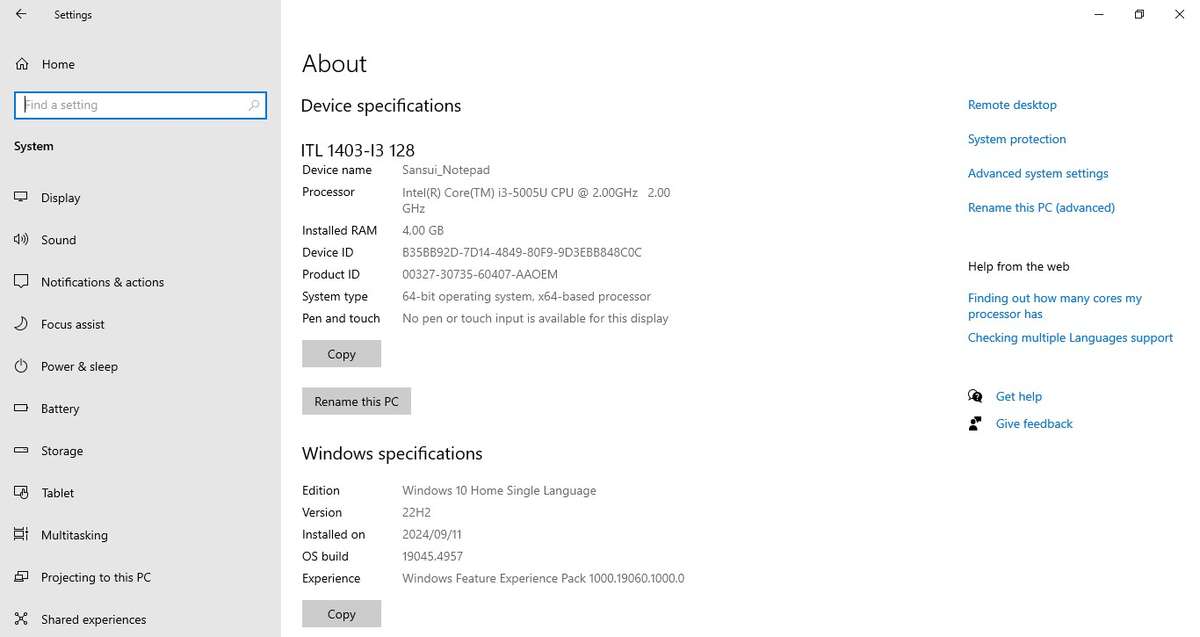1200x637 pixels.
Task: Open Multitasking settings
Action: [74, 534]
